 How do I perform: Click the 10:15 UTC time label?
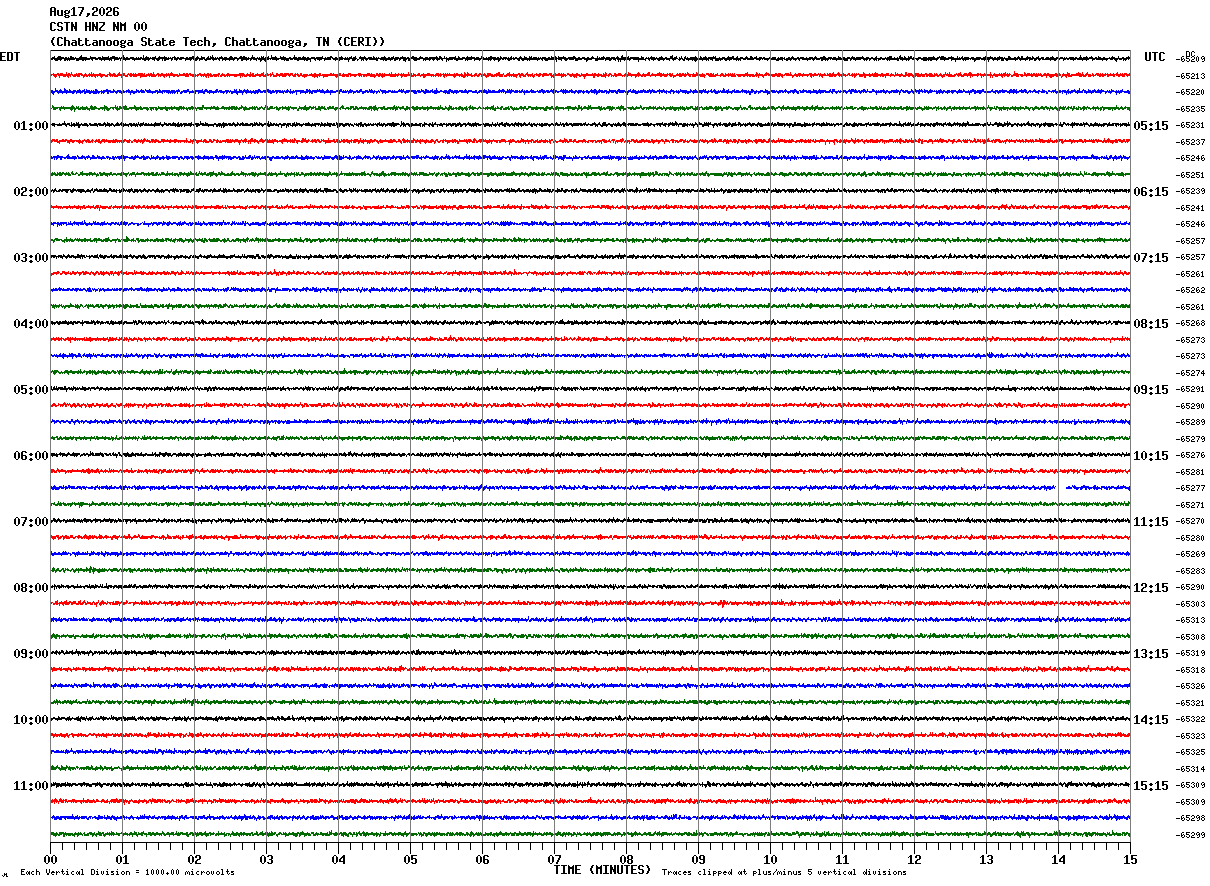[1151, 456]
